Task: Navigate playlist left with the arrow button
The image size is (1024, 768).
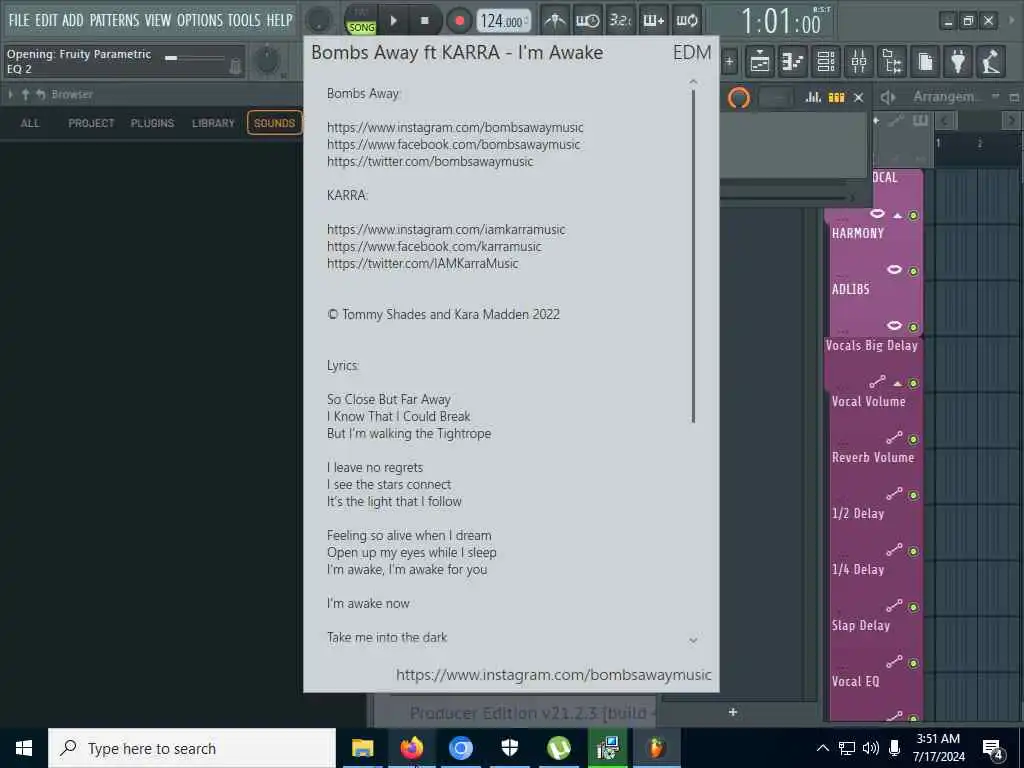Action: click(x=945, y=120)
